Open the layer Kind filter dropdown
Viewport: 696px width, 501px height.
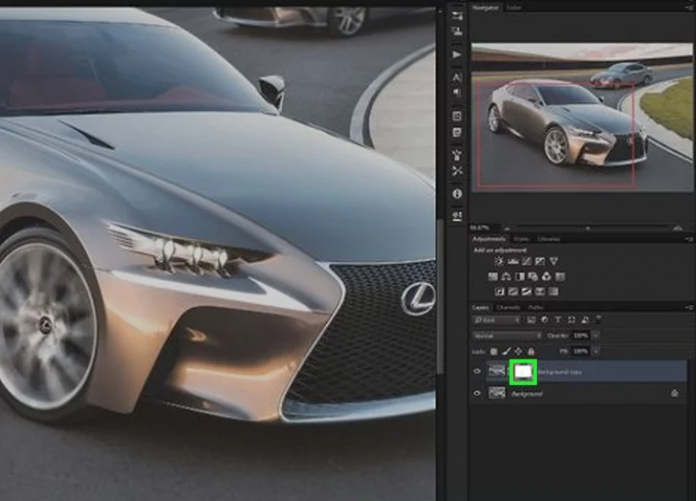(497, 321)
